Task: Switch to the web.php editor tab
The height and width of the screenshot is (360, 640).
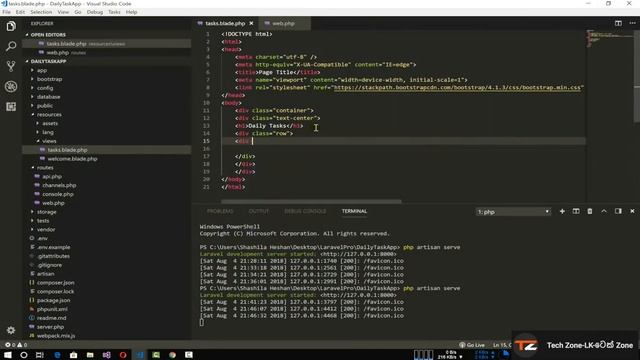Action: 283,24
